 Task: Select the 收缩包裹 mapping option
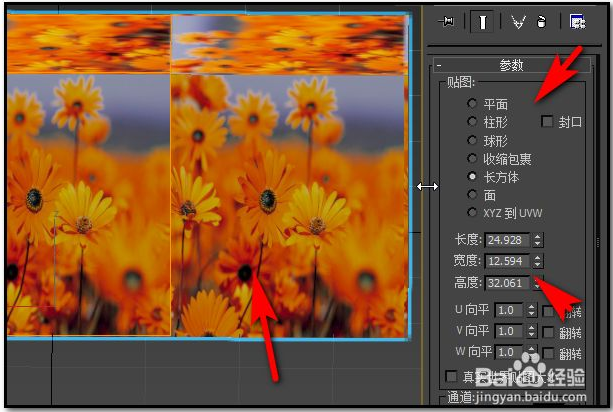pyautogui.click(x=472, y=158)
